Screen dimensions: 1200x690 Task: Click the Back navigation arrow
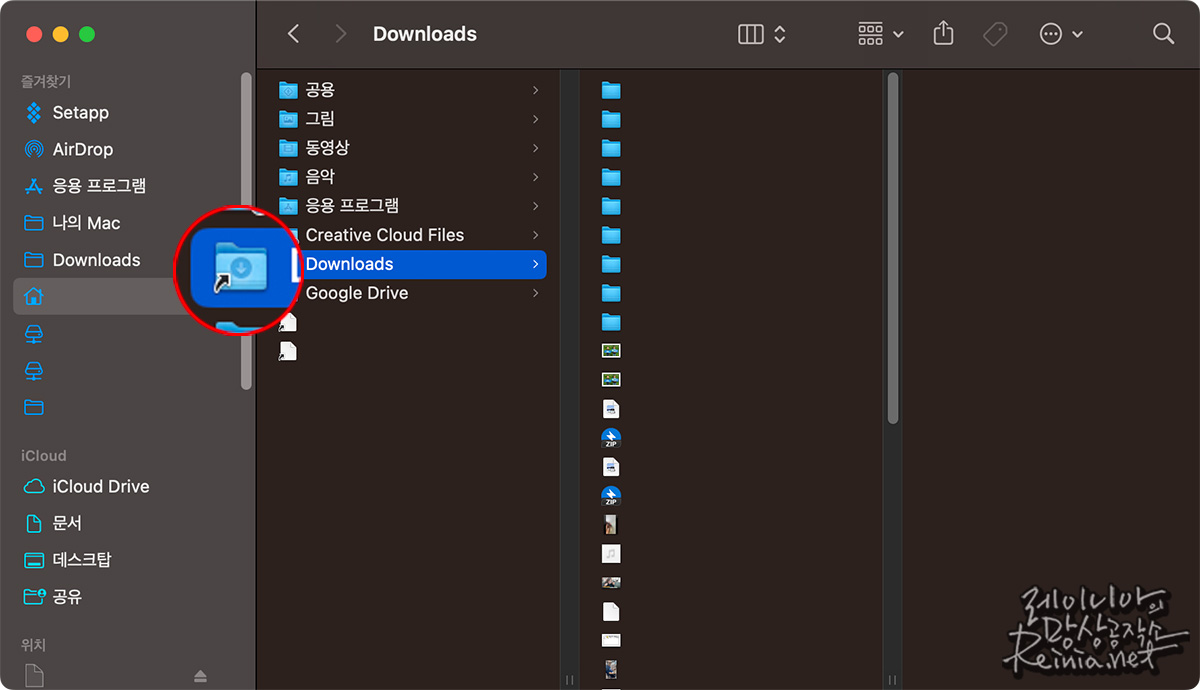(x=292, y=33)
